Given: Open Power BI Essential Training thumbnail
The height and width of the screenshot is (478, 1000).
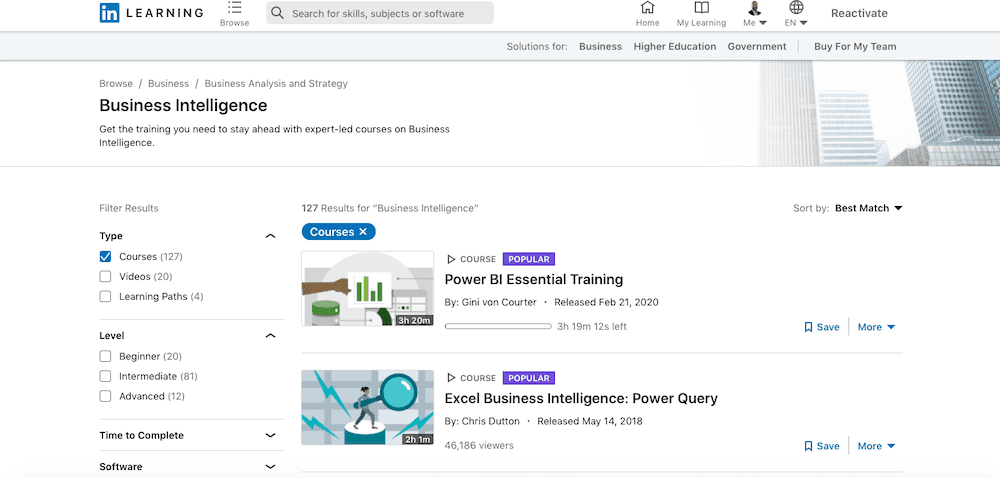Looking at the screenshot, I should click(x=367, y=288).
